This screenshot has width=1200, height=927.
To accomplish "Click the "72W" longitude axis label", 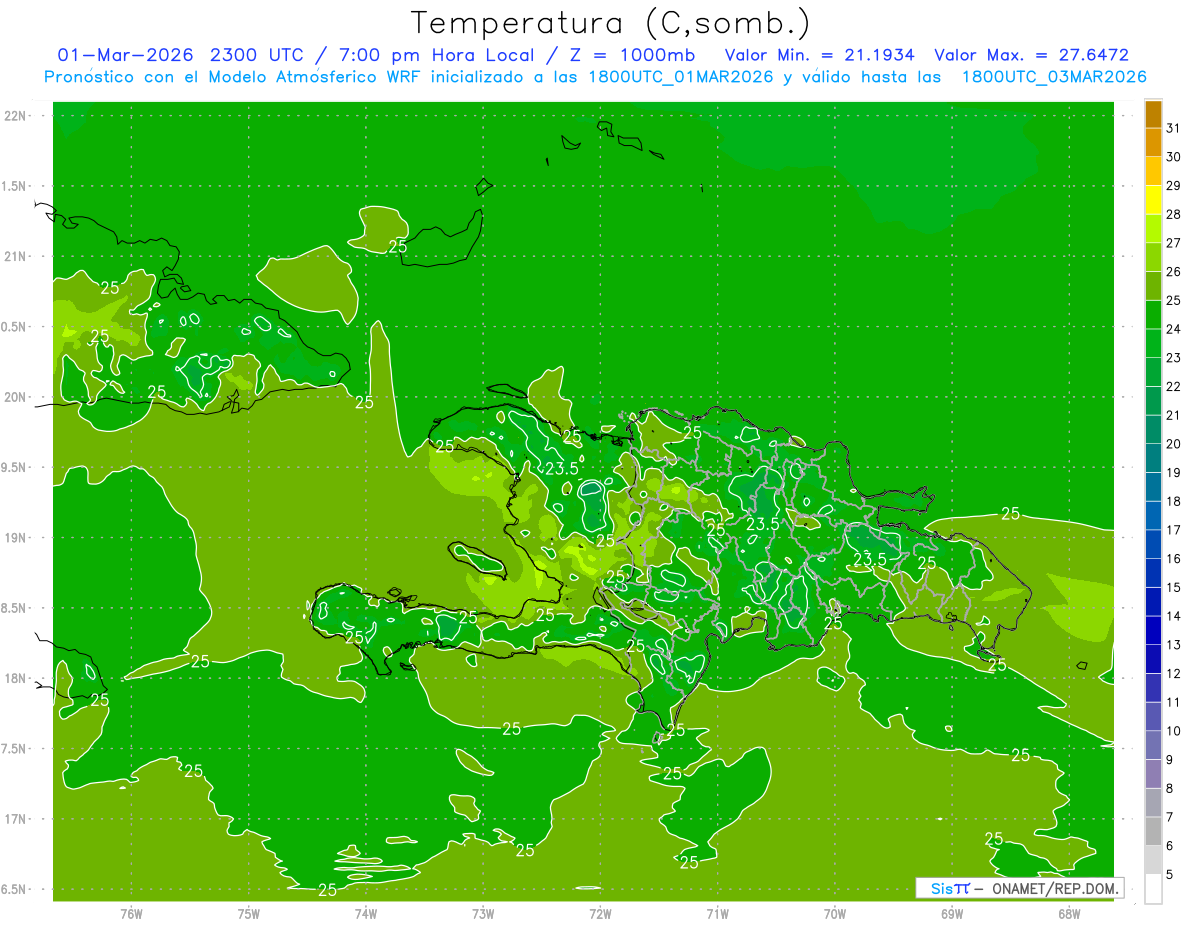I will [x=600, y=914].
